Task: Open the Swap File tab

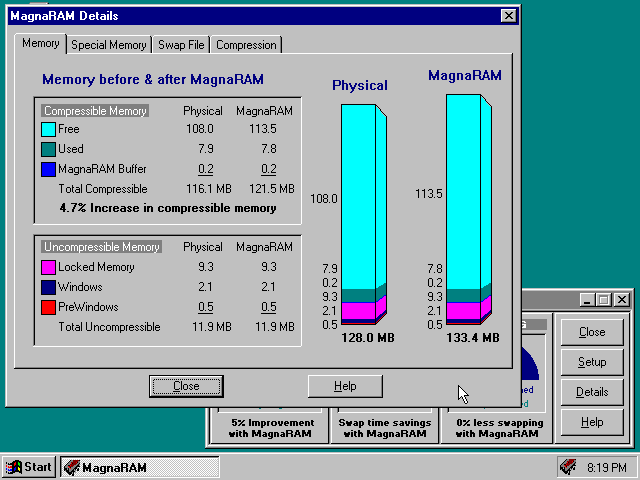Action: [x=181, y=45]
